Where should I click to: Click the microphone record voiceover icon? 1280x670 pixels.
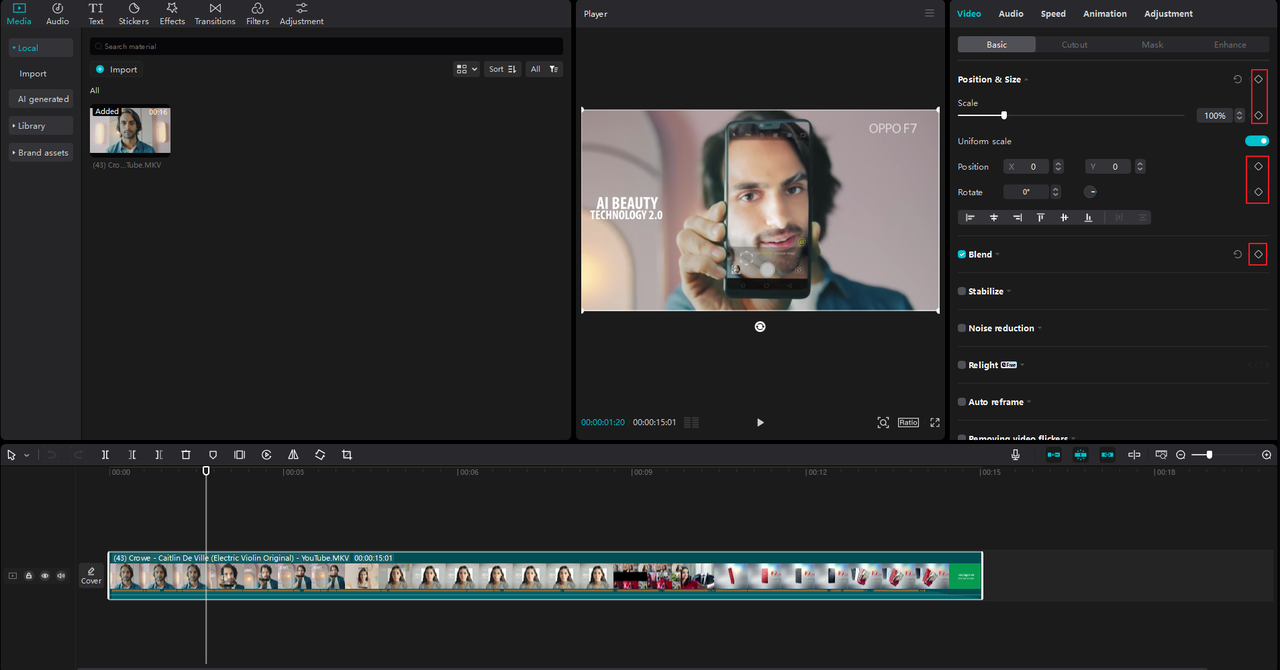[1015, 455]
